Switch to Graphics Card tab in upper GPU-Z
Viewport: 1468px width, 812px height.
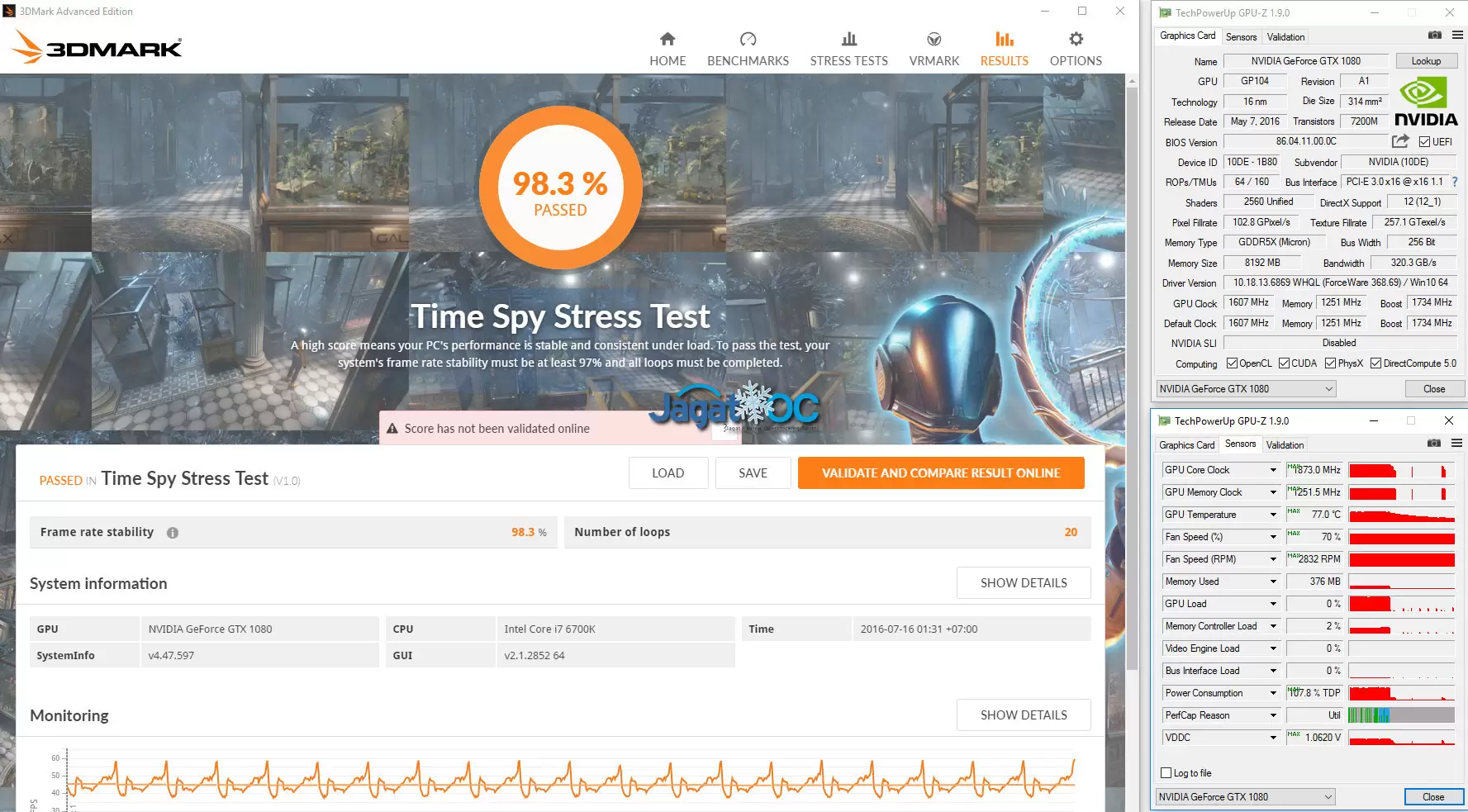(x=1187, y=36)
